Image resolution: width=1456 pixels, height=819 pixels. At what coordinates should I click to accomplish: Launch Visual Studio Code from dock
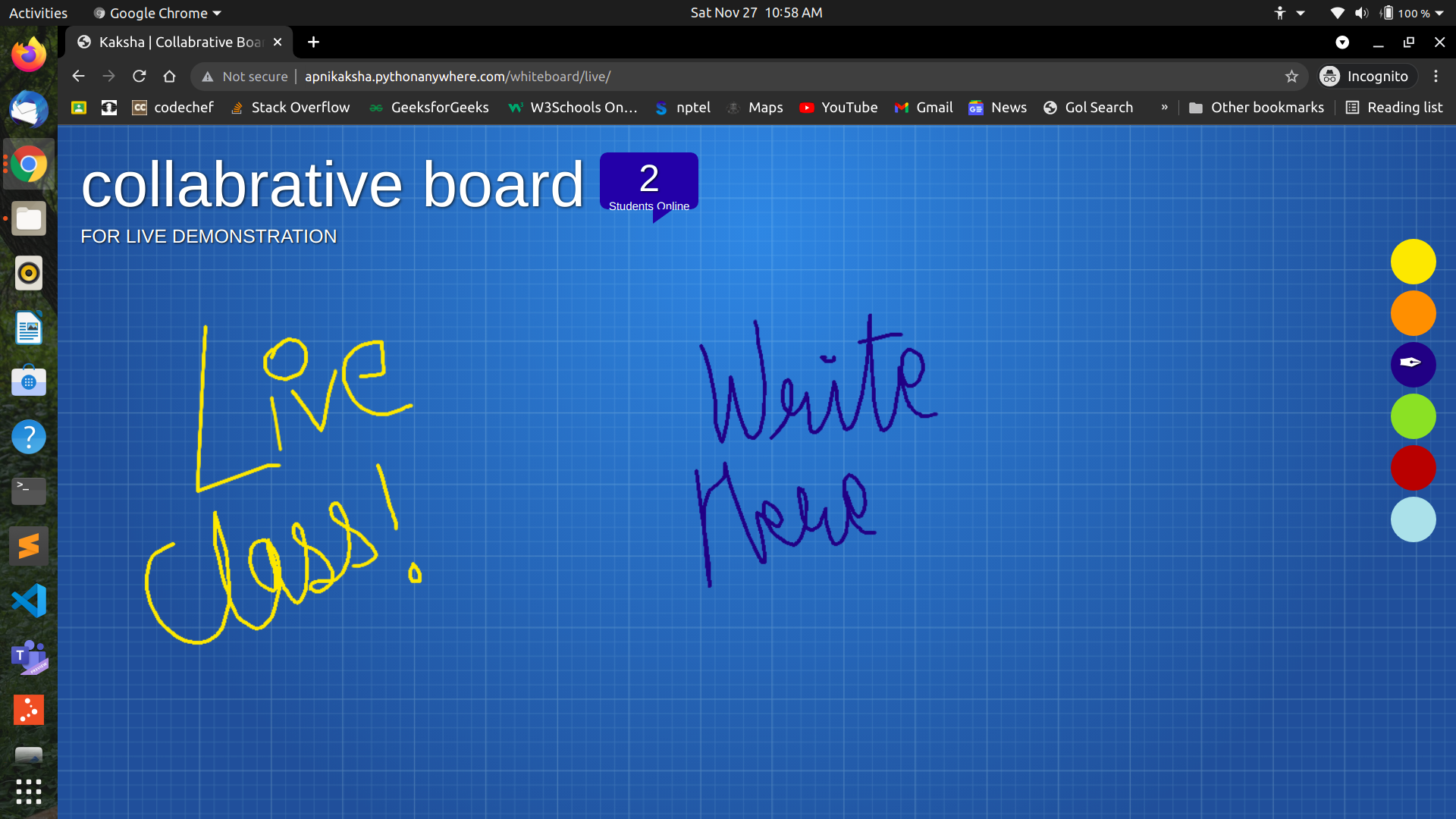[29, 601]
